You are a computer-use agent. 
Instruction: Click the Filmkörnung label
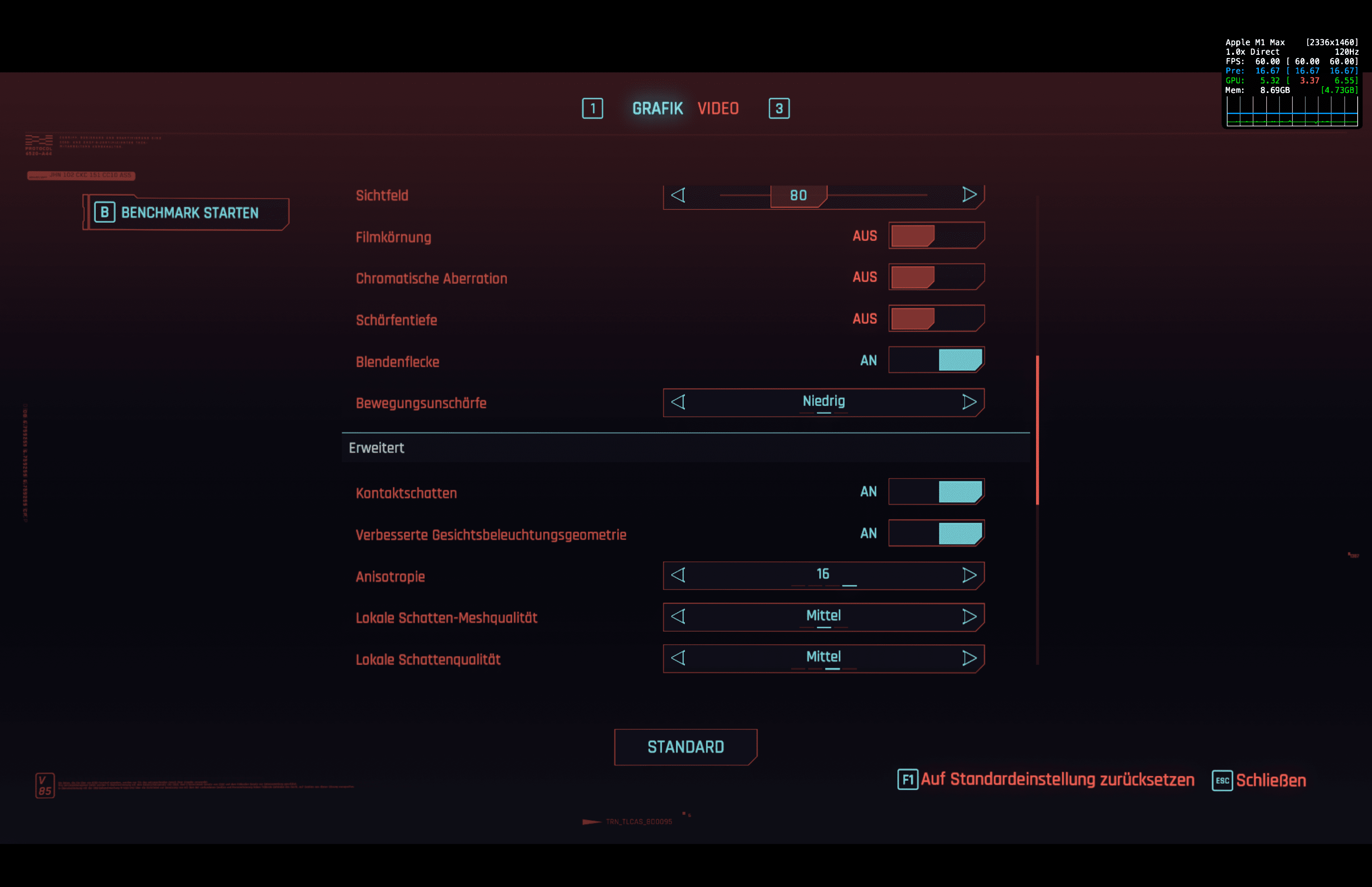[x=393, y=237]
